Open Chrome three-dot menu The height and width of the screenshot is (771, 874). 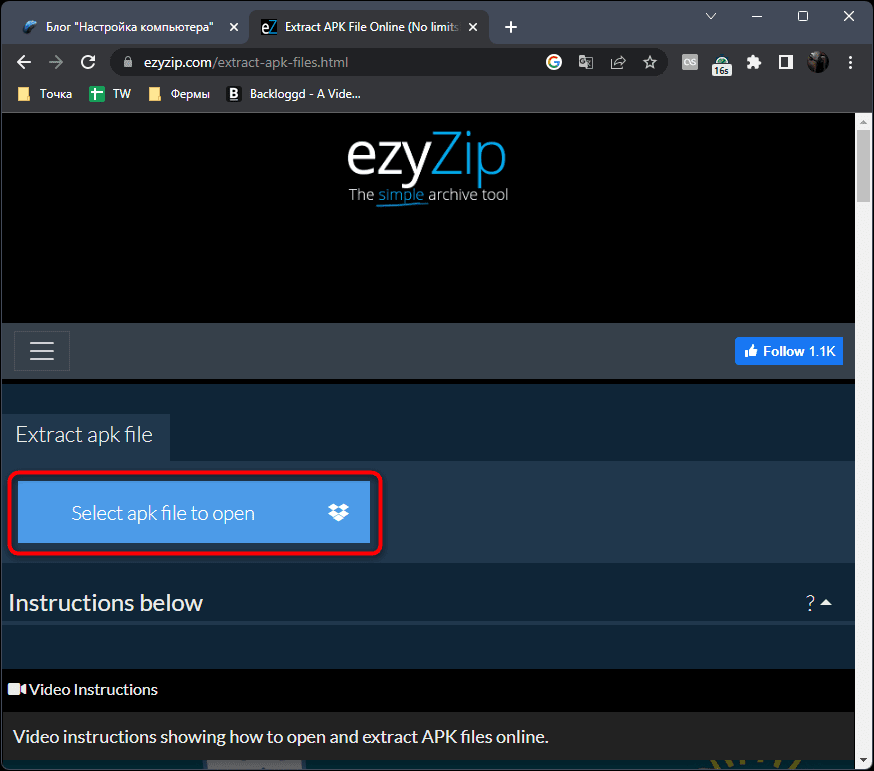(x=850, y=62)
